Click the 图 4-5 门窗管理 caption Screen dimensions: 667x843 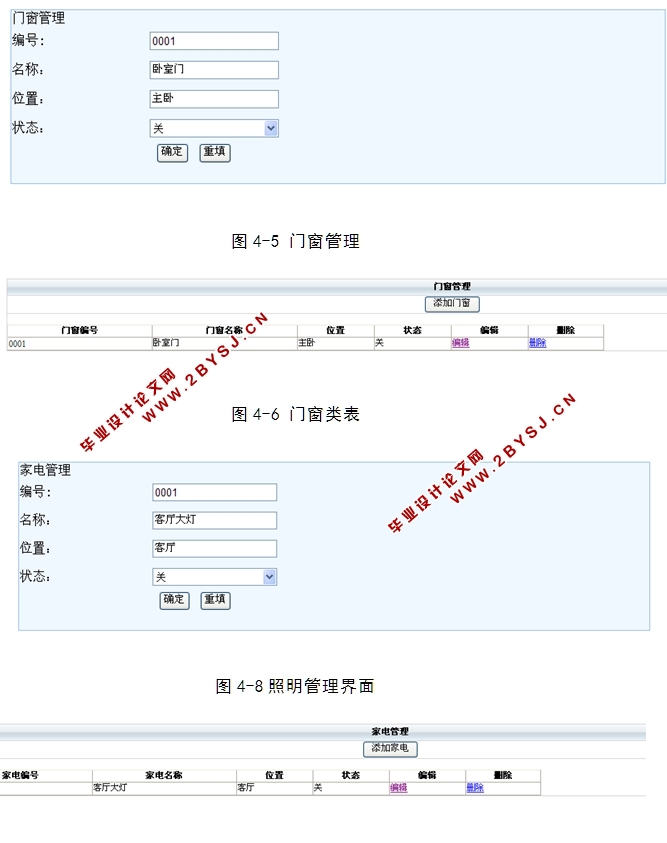296,241
